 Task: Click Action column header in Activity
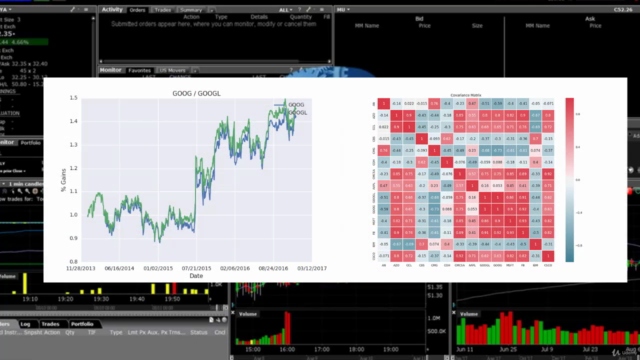(191, 17)
